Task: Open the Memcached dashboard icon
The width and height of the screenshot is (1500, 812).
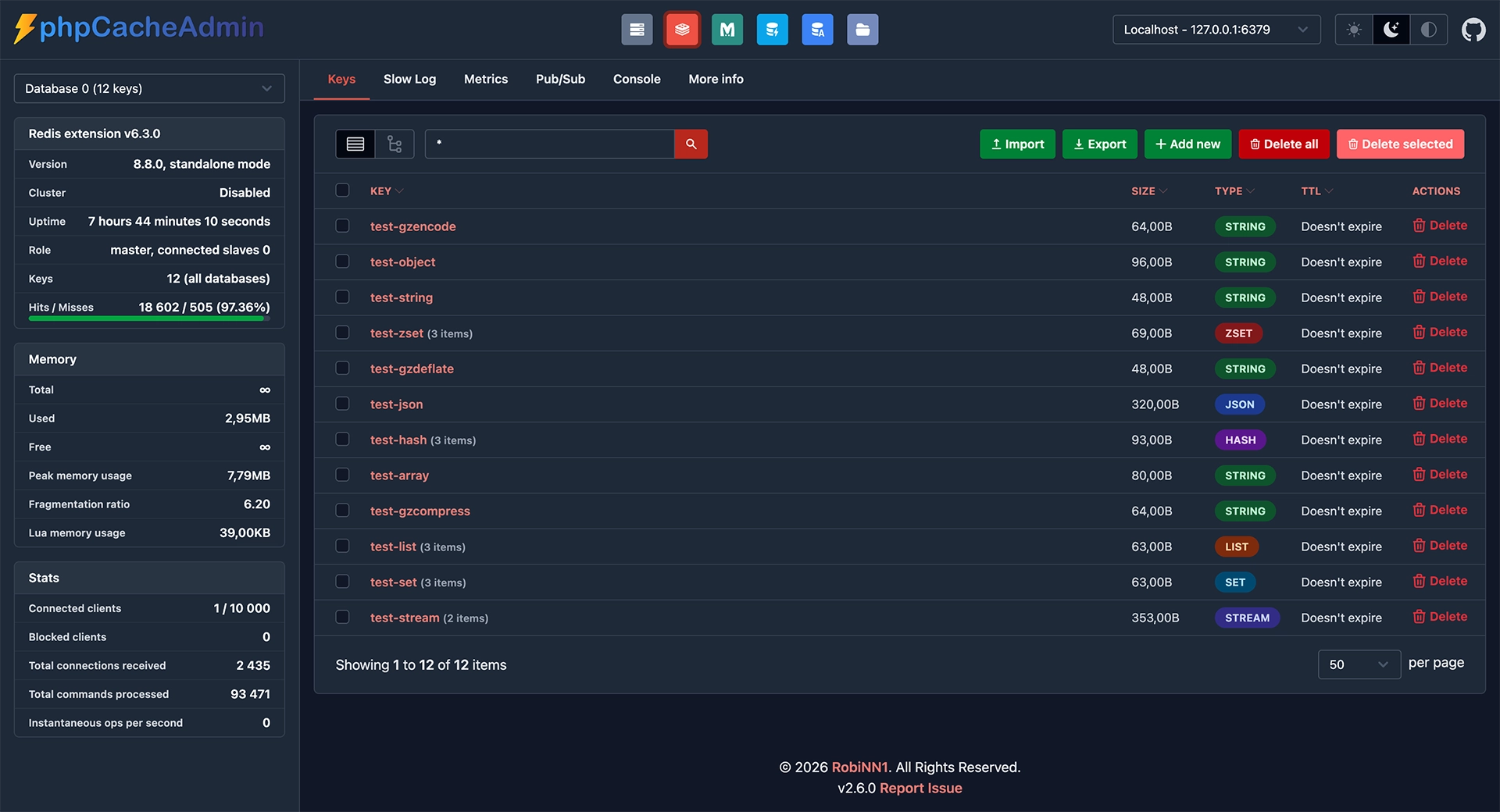Action: (x=727, y=30)
